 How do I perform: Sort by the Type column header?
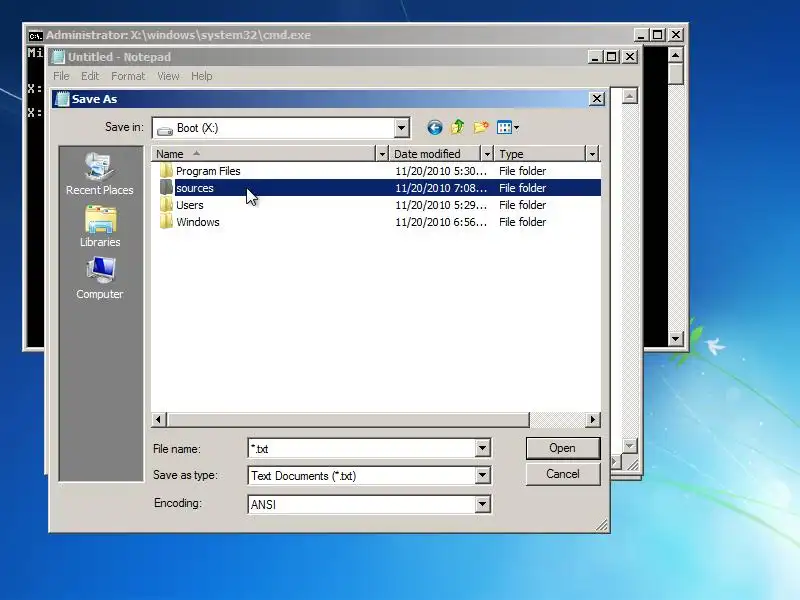[x=540, y=154]
